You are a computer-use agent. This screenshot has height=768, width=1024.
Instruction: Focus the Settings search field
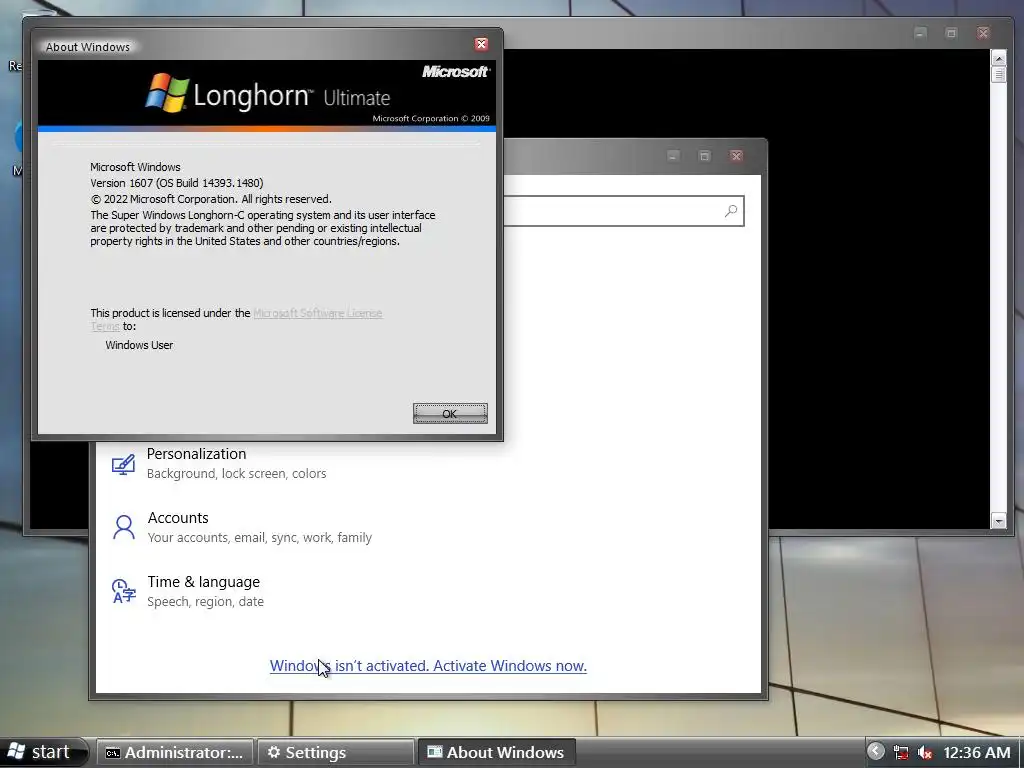click(x=624, y=211)
